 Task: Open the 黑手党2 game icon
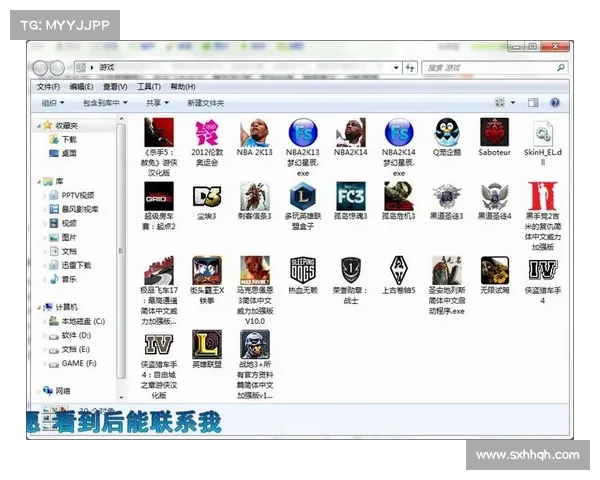click(x=543, y=196)
